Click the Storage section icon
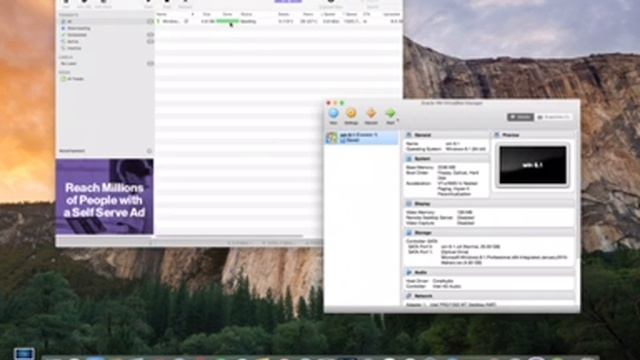Viewport: 640px width, 360px height. click(x=409, y=233)
